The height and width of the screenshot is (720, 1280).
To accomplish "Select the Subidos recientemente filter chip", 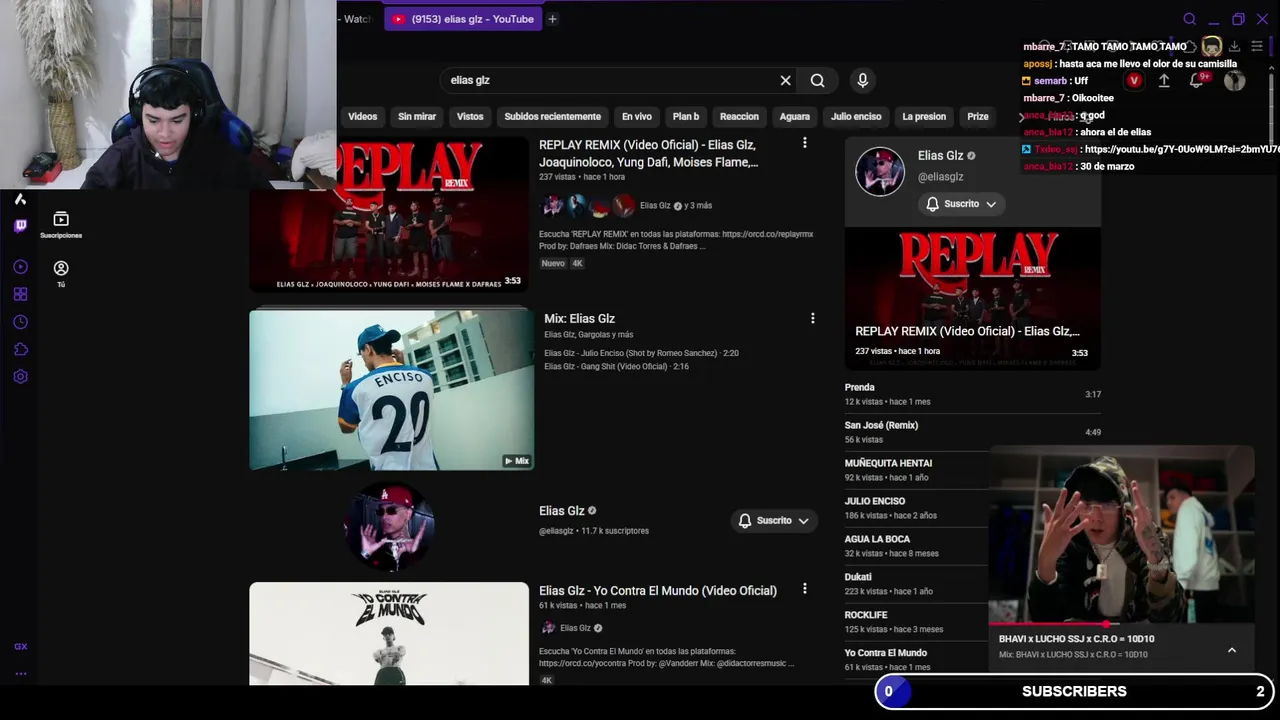I will coord(552,117).
